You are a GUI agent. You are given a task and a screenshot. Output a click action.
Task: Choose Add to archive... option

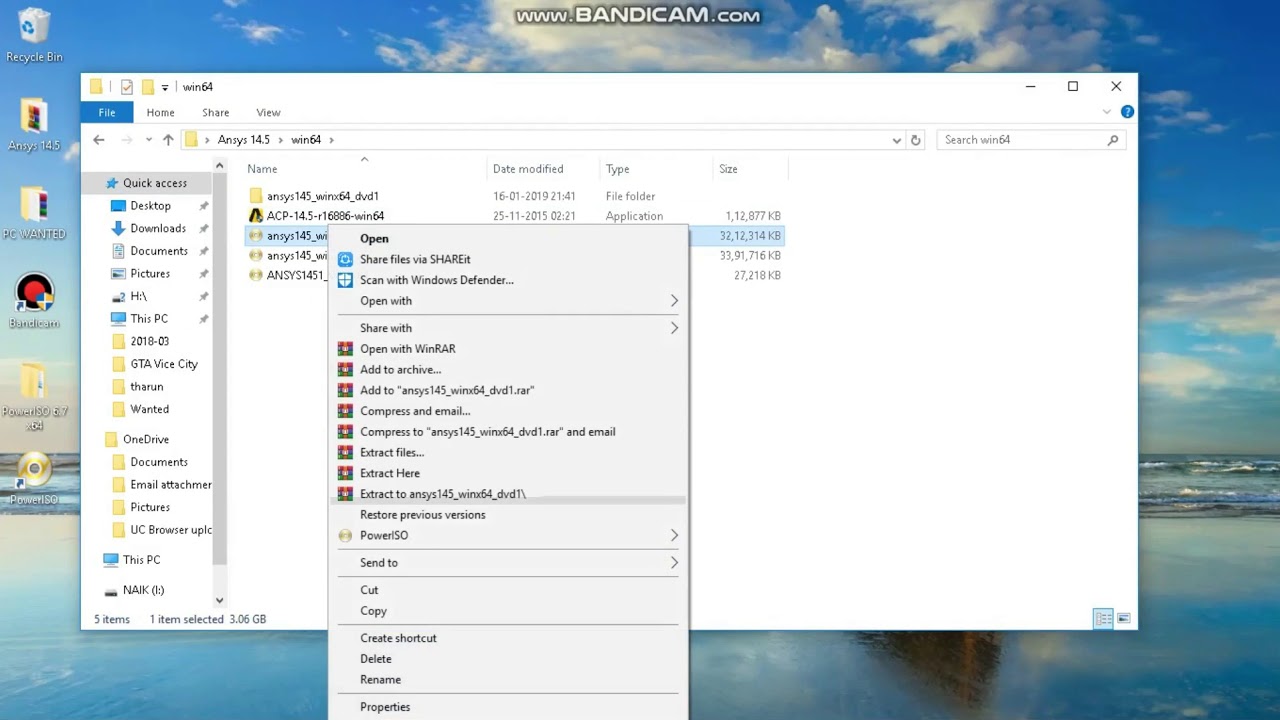click(x=400, y=370)
